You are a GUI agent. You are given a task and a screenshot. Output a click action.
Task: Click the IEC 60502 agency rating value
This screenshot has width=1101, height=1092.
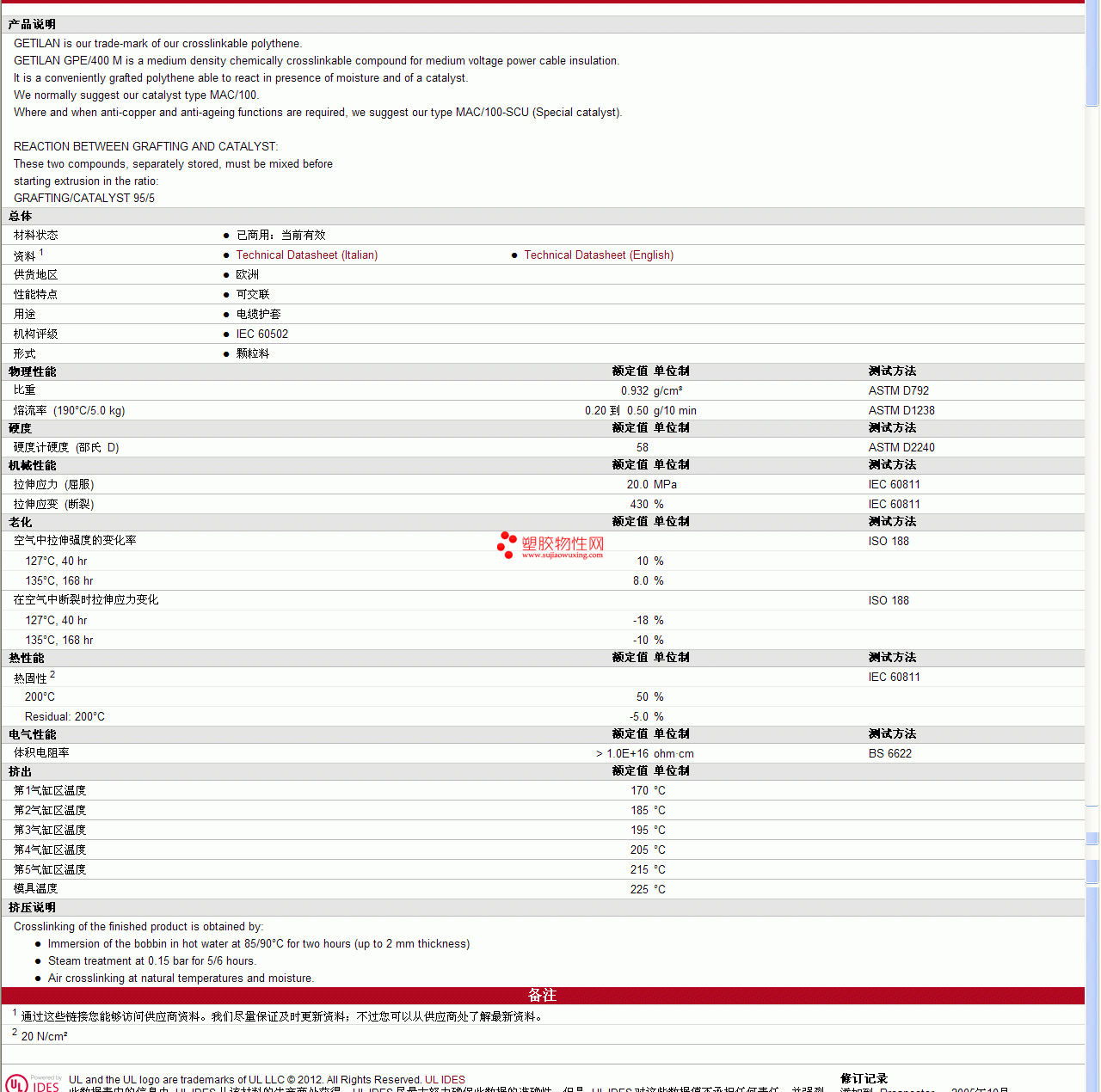click(261, 334)
